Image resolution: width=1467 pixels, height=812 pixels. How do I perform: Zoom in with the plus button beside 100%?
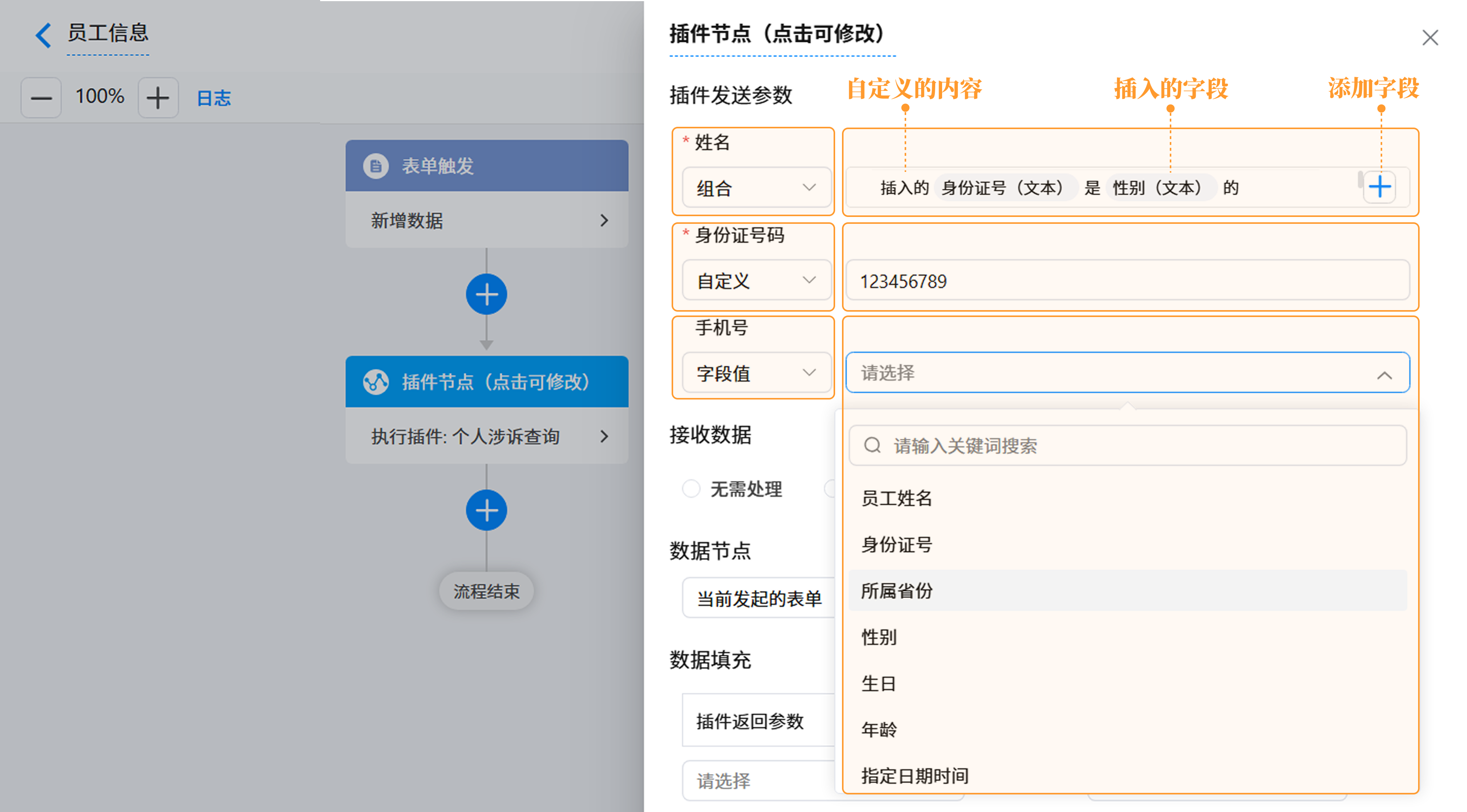(158, 98)
